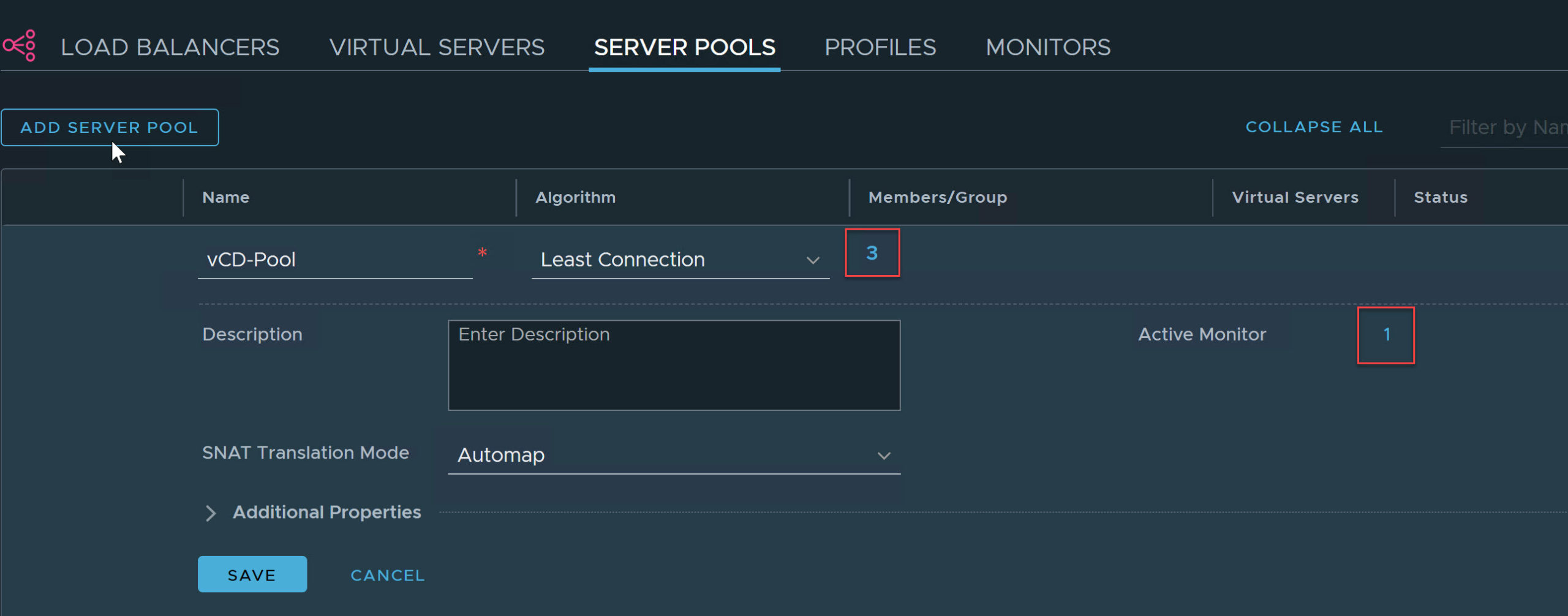Switch to the Load Balancers tab
This screenshot has width=1568, height=616.
[170, 47]
